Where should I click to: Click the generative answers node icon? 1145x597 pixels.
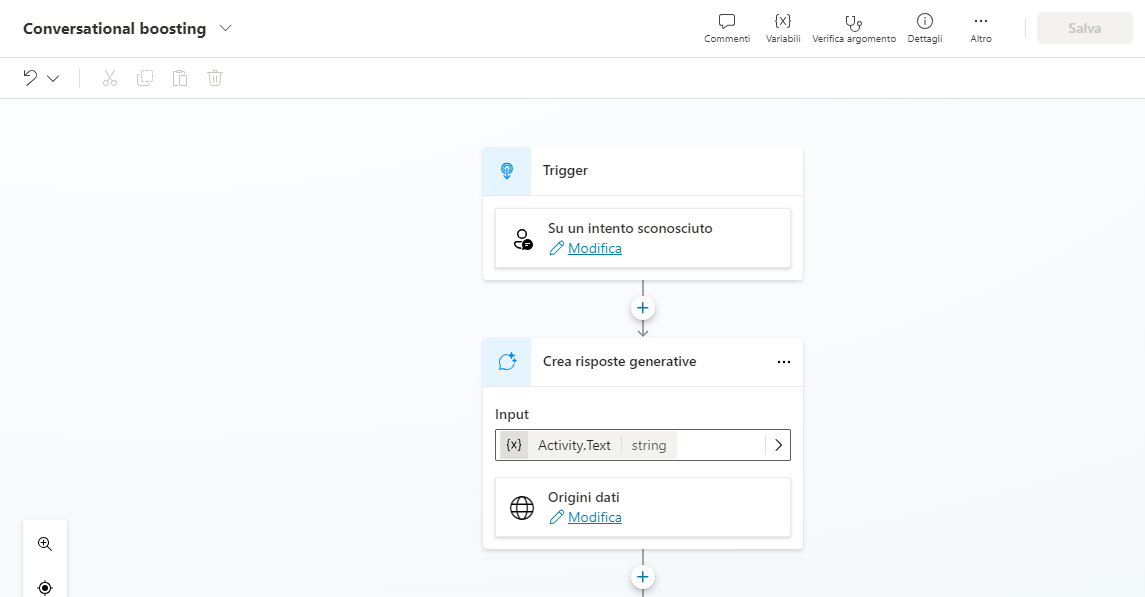tap(507, 362)
